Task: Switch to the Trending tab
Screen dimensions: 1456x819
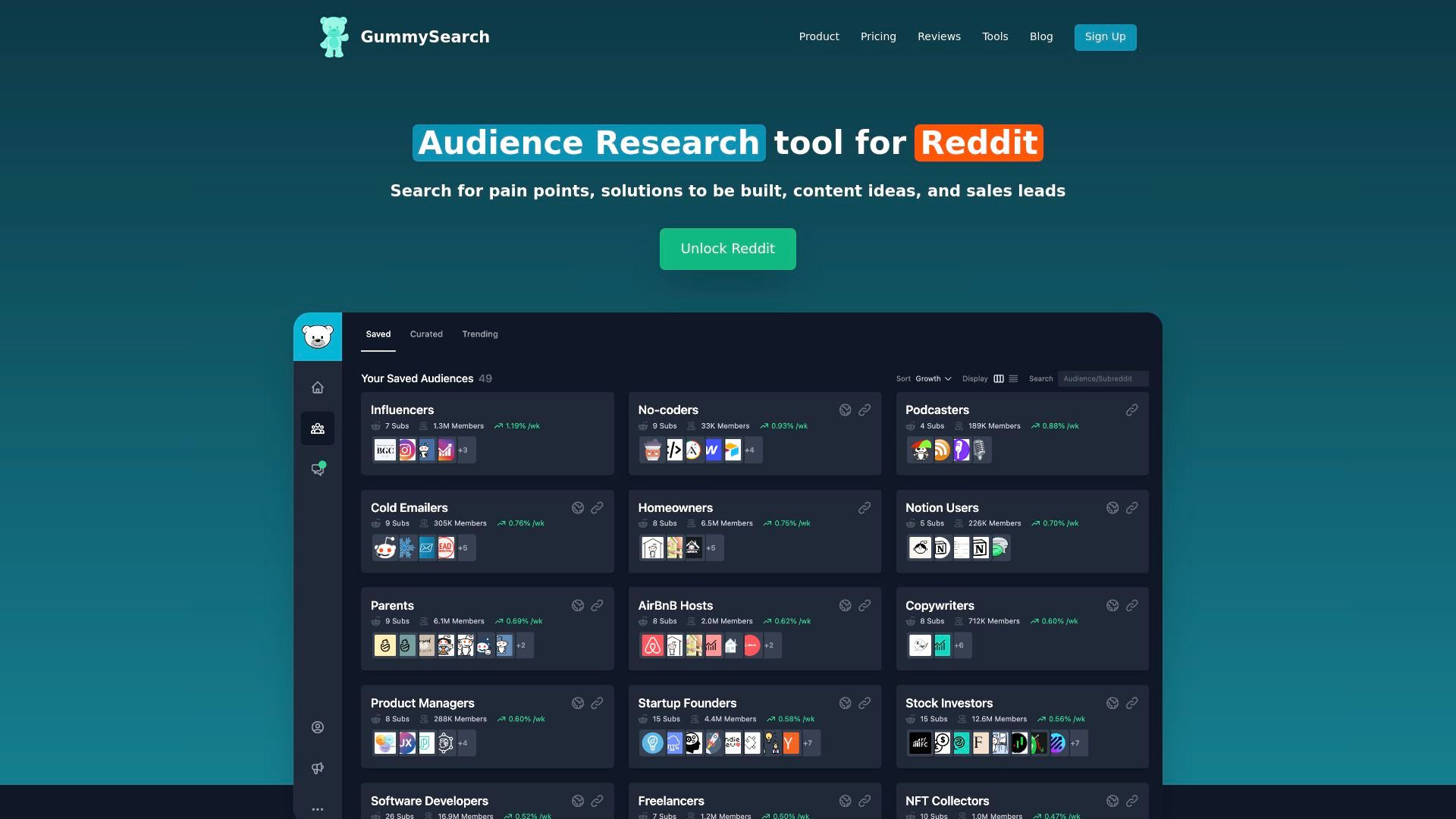Action: tap(480, 334)
